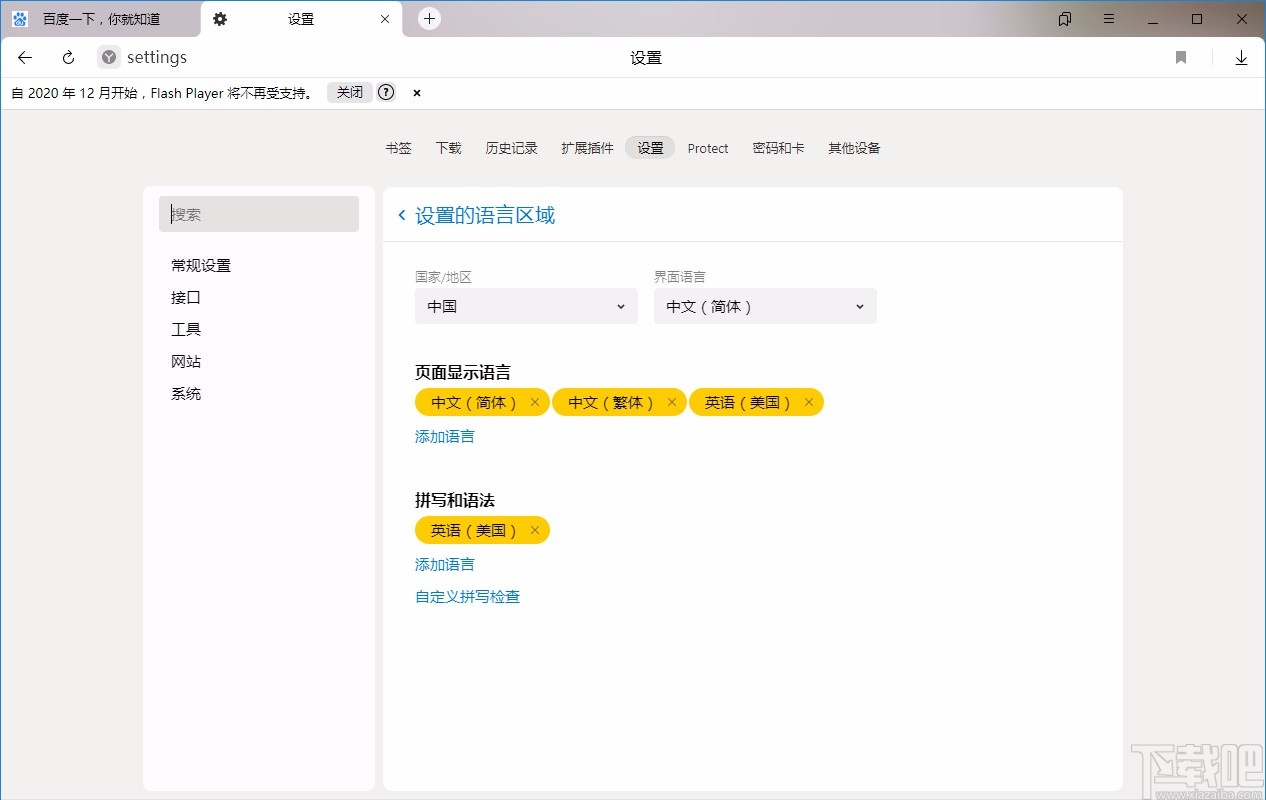Open 自定义拼写检查 custom spell check

point(467,596)
